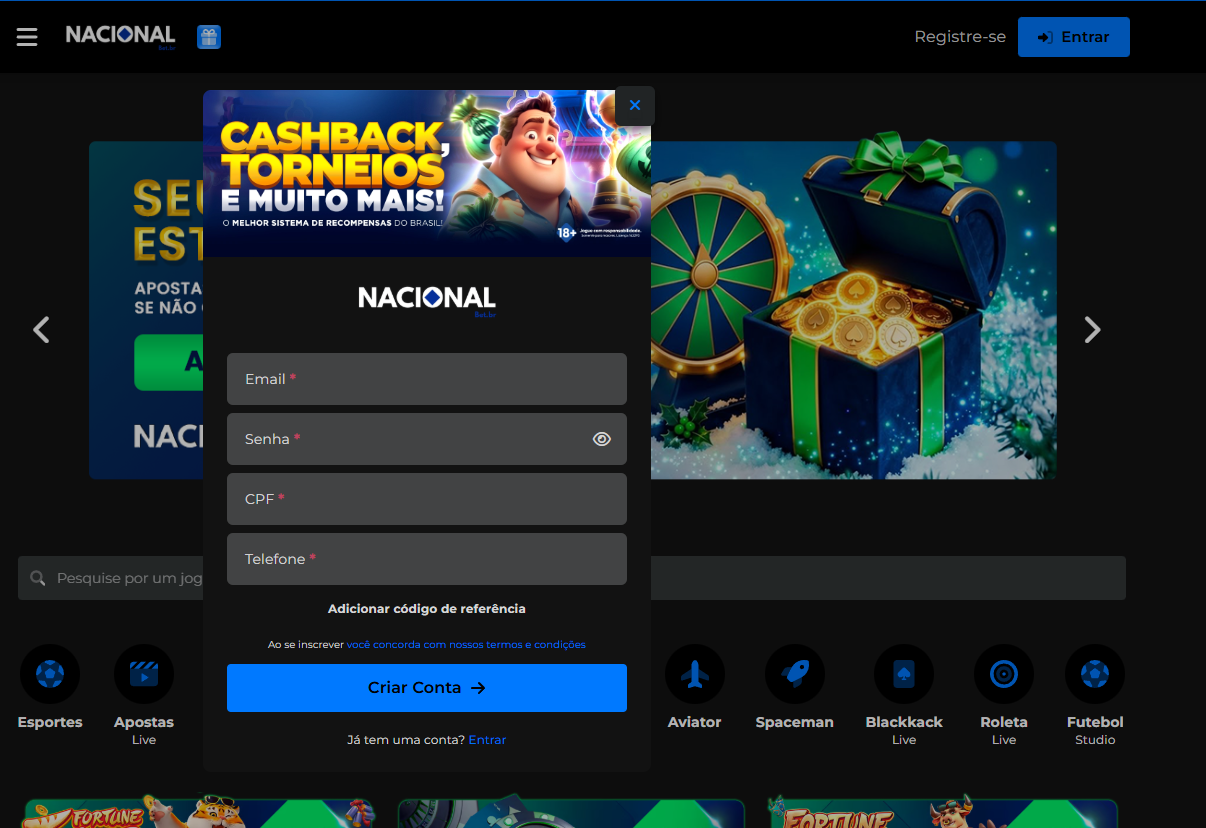Go to previous banner slide arrow
Screen dimensions: 1206x828
click(x=41, y=330)
